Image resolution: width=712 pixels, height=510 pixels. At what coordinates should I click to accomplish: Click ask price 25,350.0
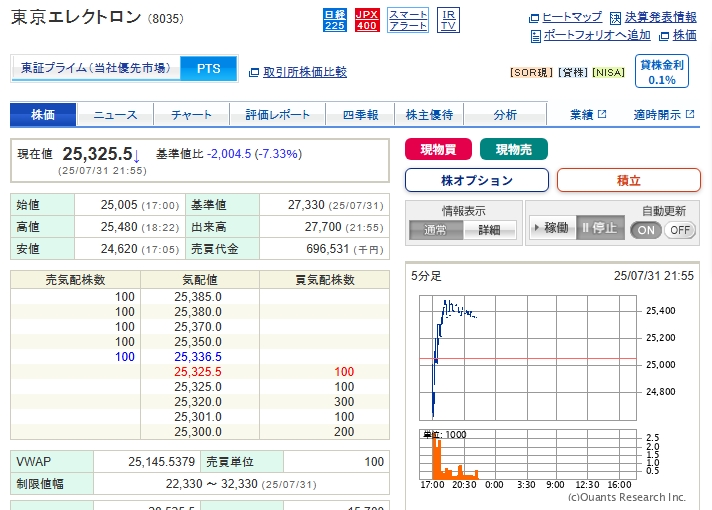[x=198, y=342]
